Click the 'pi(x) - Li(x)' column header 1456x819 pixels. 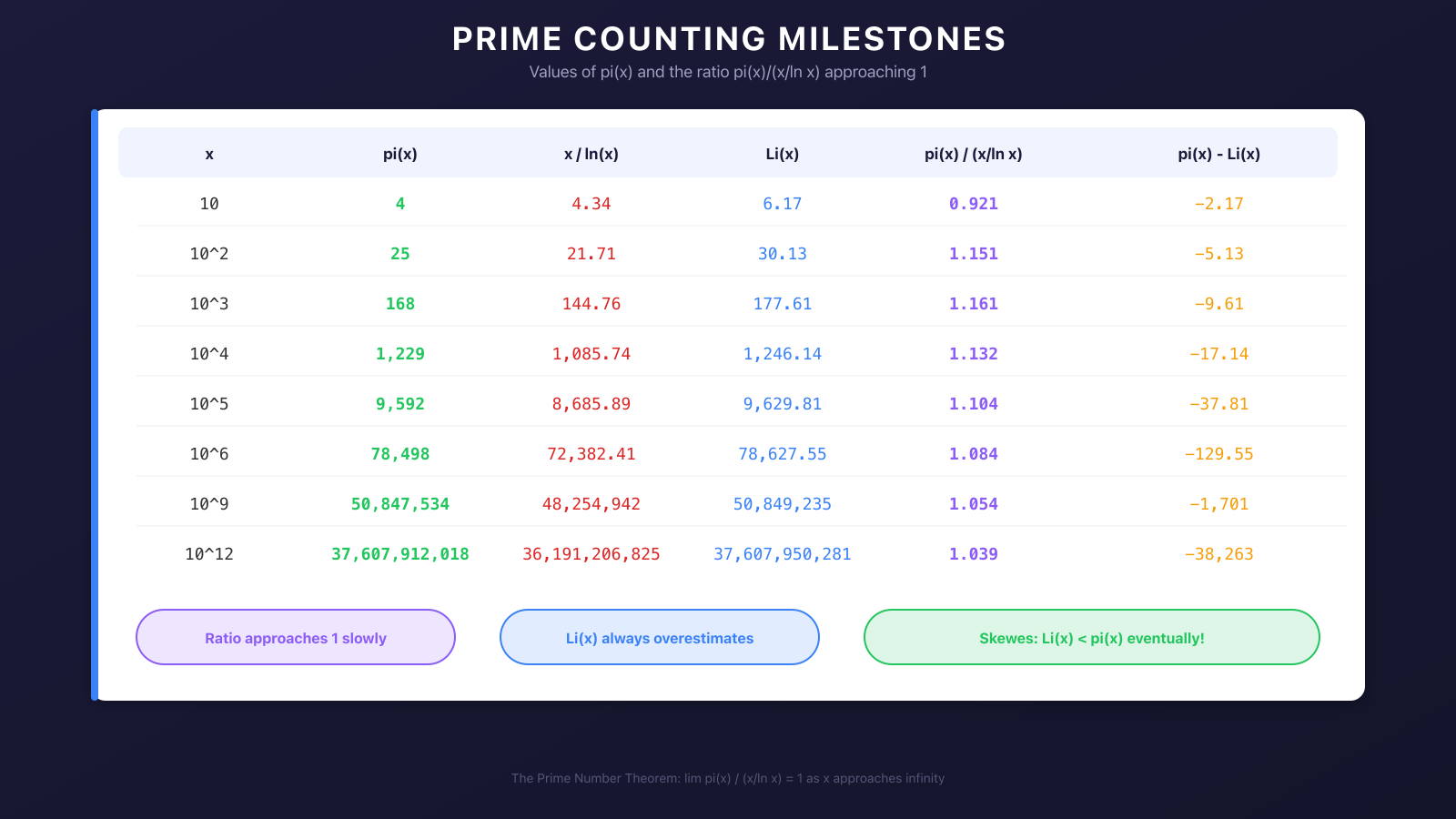[1218, 154]
